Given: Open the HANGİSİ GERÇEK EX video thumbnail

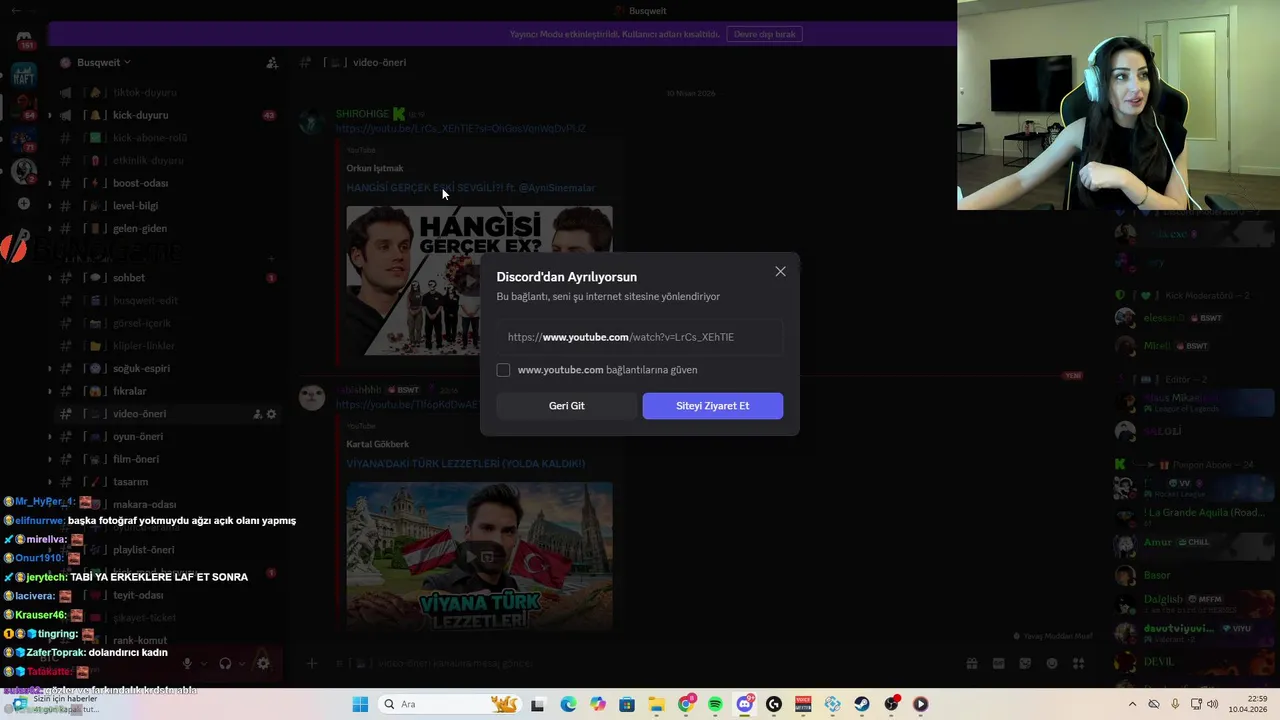Looking at the screenshot, I should point(479,280).
